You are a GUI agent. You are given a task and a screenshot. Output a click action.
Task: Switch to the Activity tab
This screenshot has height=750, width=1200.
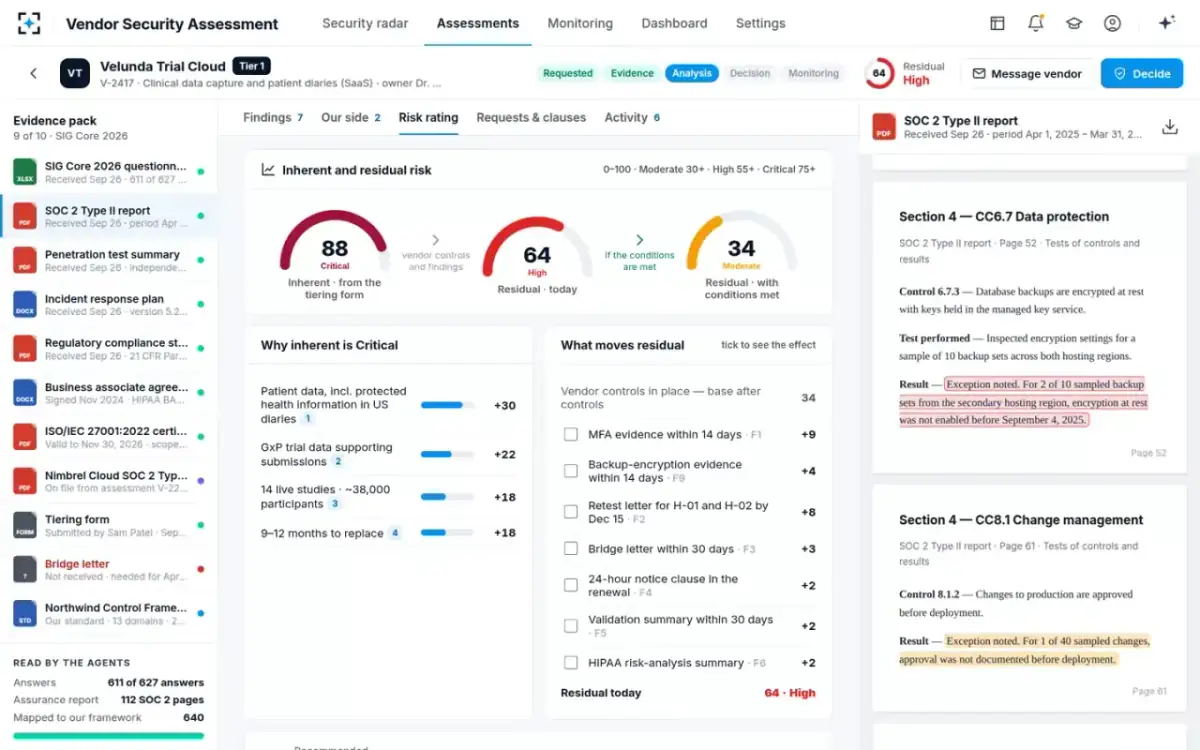click(x=632, y=117)
